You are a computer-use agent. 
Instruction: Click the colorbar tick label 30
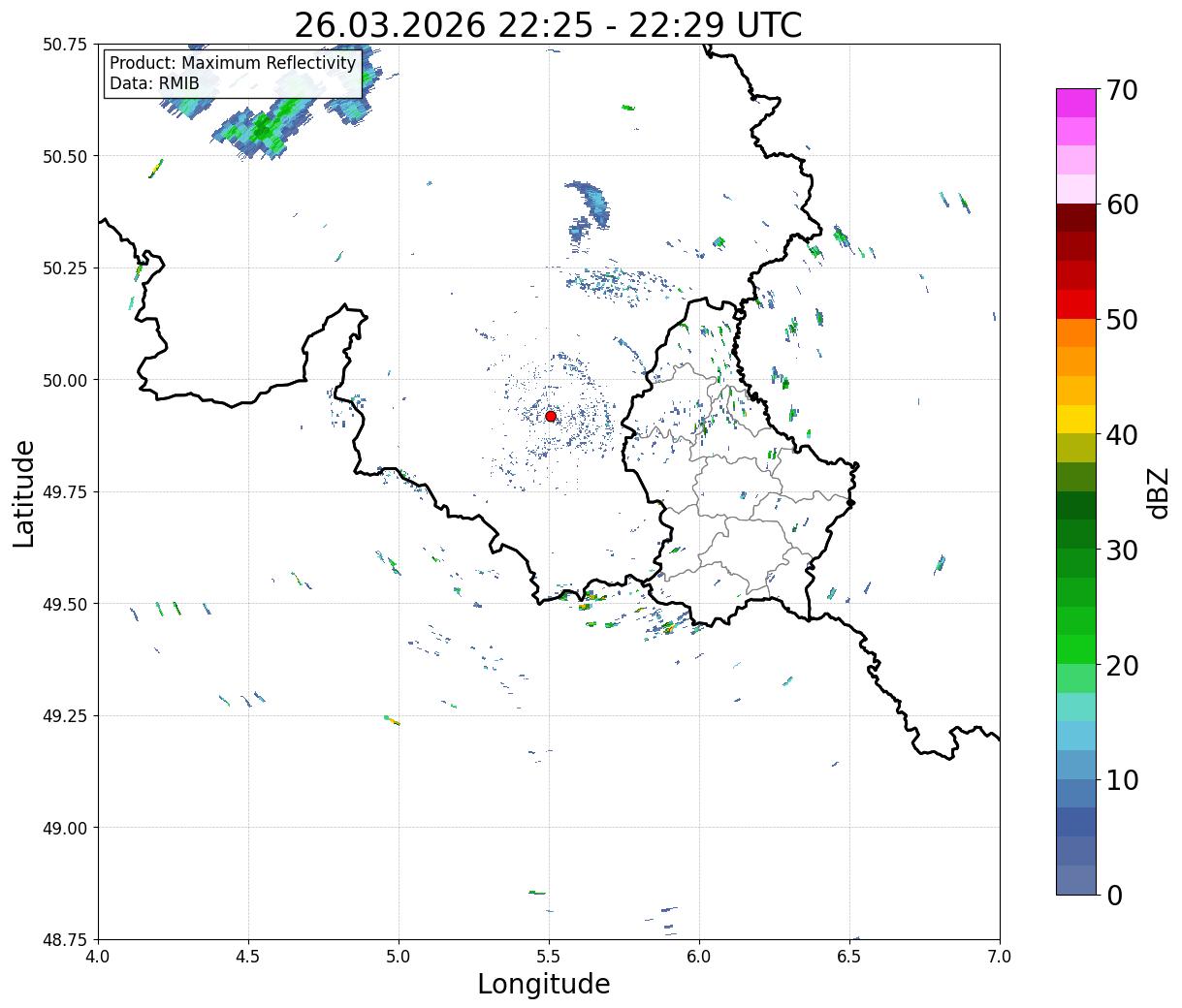click(1122, 550)
